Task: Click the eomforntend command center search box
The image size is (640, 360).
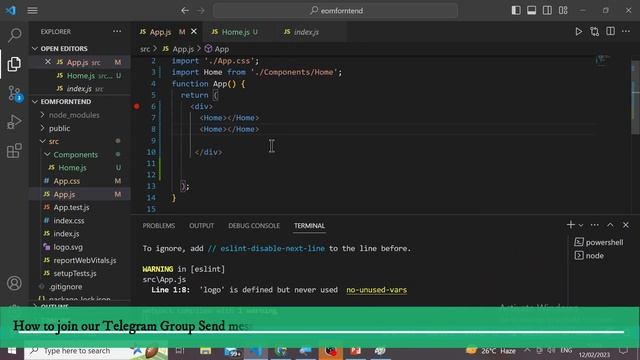Action: pos(335,11)
